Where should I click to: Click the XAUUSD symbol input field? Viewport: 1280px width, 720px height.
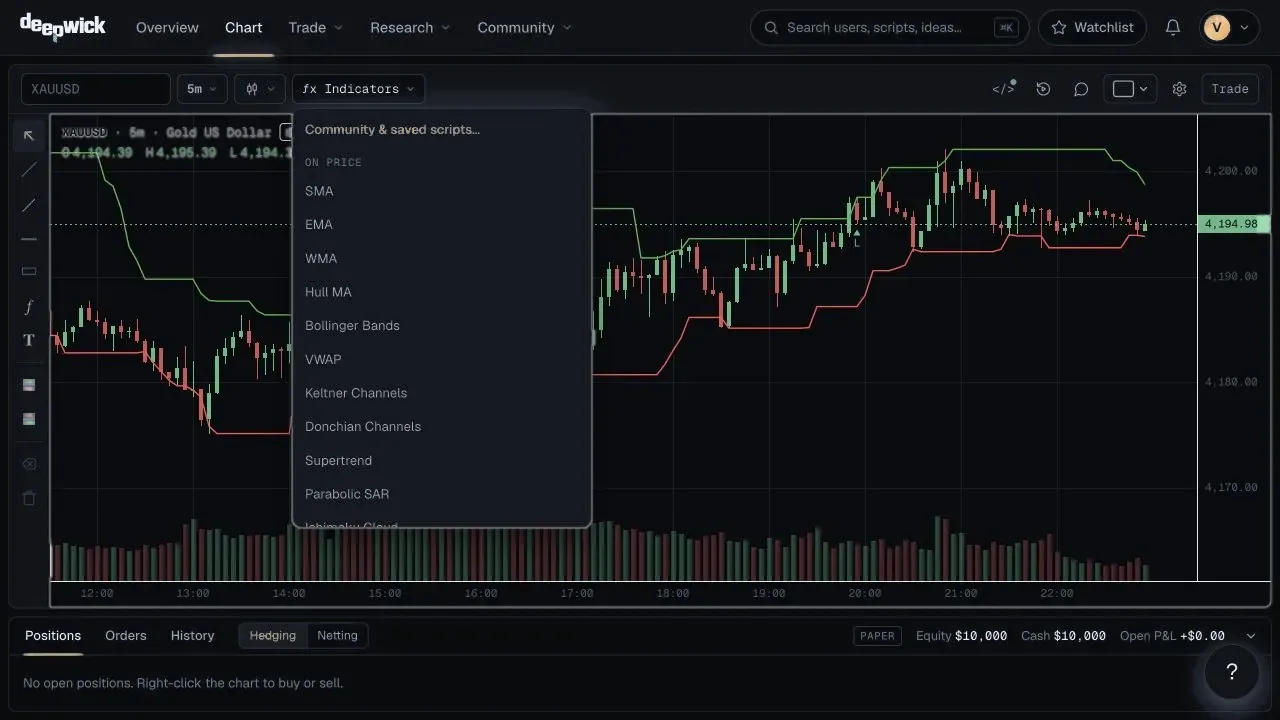[96, 89]
